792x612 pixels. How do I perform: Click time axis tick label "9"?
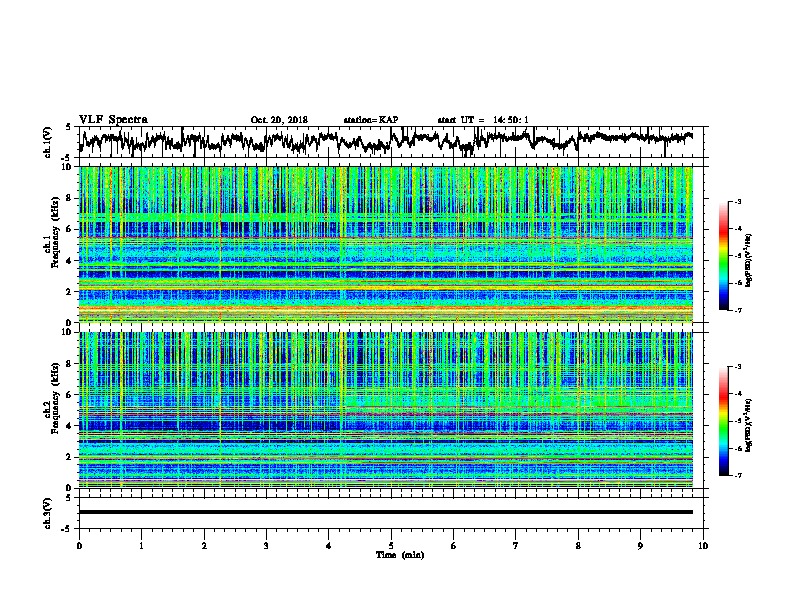[640, 546]
